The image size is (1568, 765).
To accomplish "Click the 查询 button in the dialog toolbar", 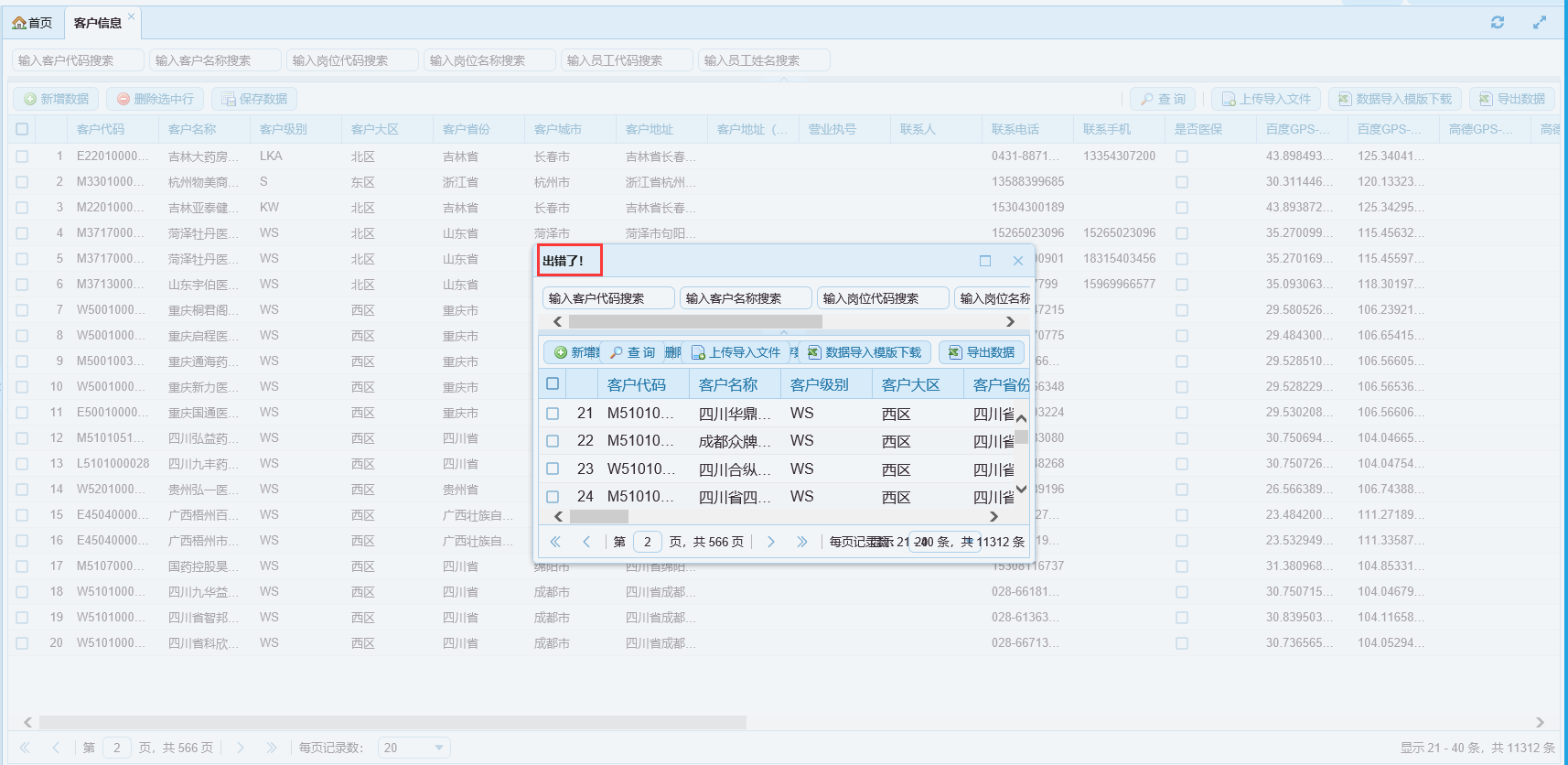I will coord(633,352).
